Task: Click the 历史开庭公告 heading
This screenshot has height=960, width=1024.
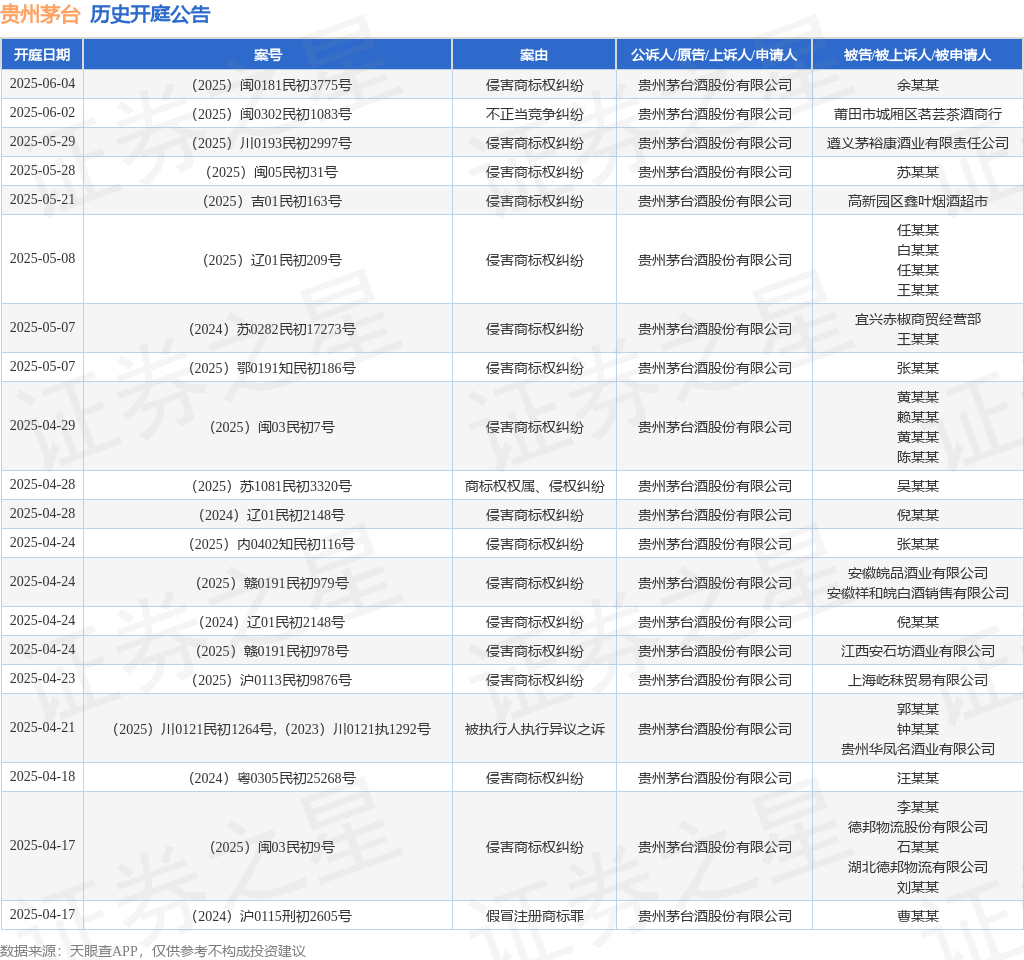Action: coord(150,14)
